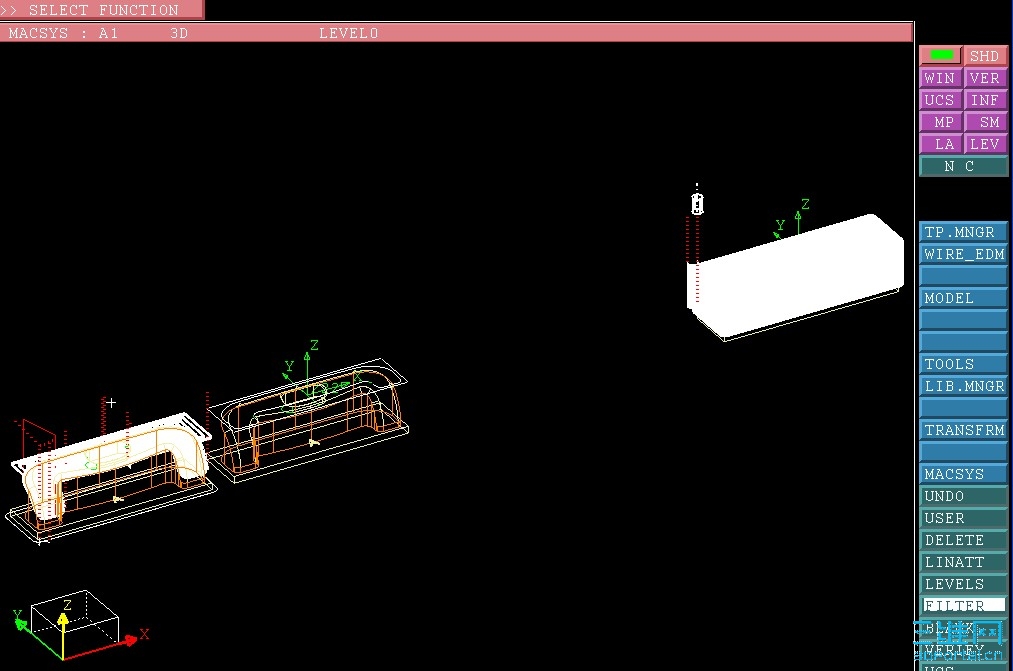Click the INF information button
Screen dimensions: 1013x671
[x=985, y=100]
